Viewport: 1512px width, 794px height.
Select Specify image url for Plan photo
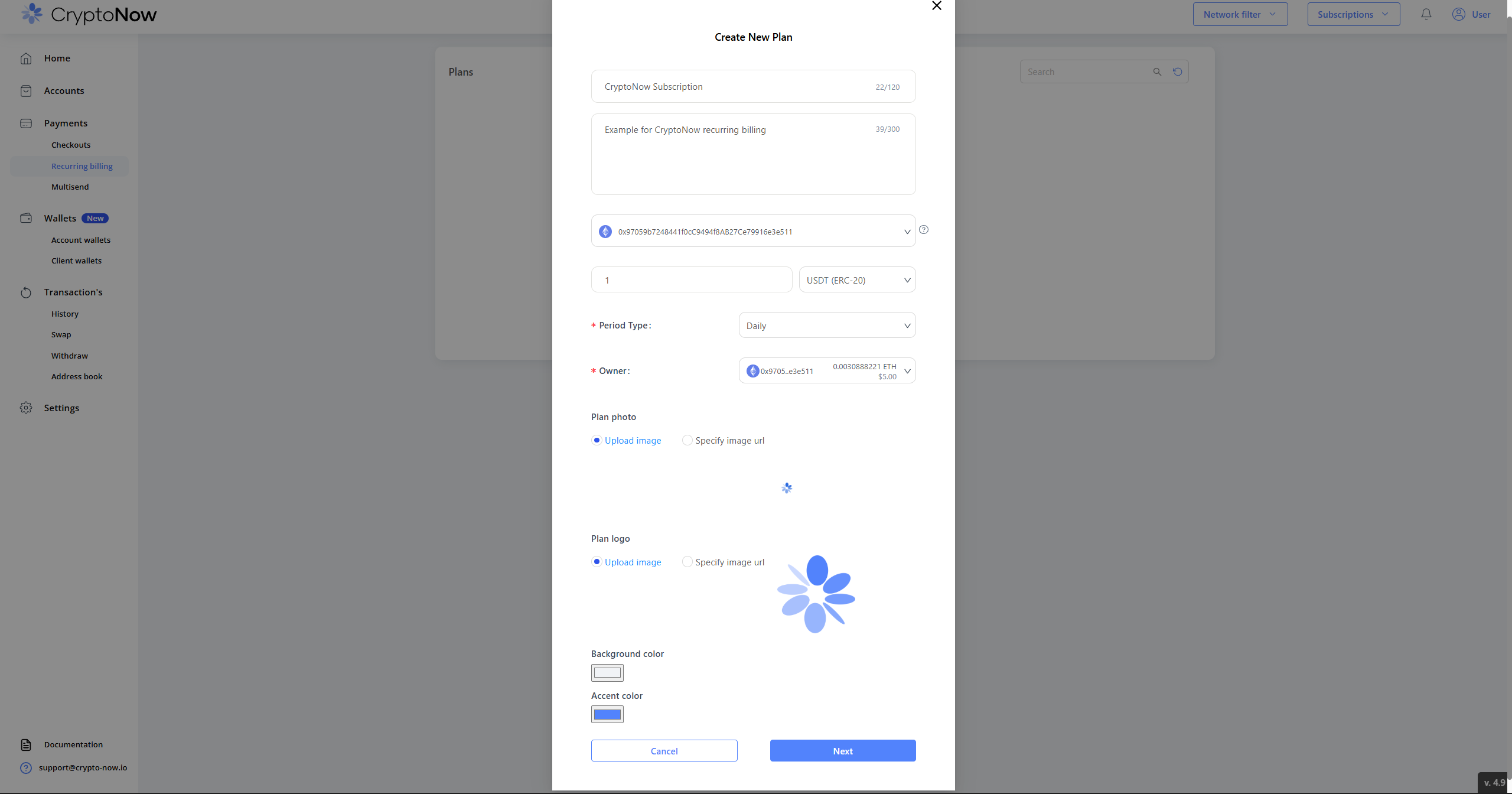(x=724, y=441)
